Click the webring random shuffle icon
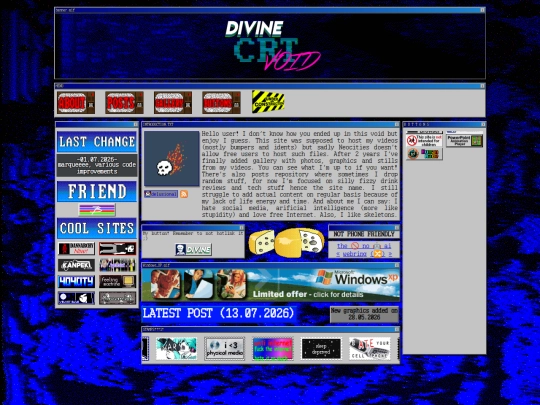This screenshot has height=405, width=540. pyautogui.click(x=377, y=254)
